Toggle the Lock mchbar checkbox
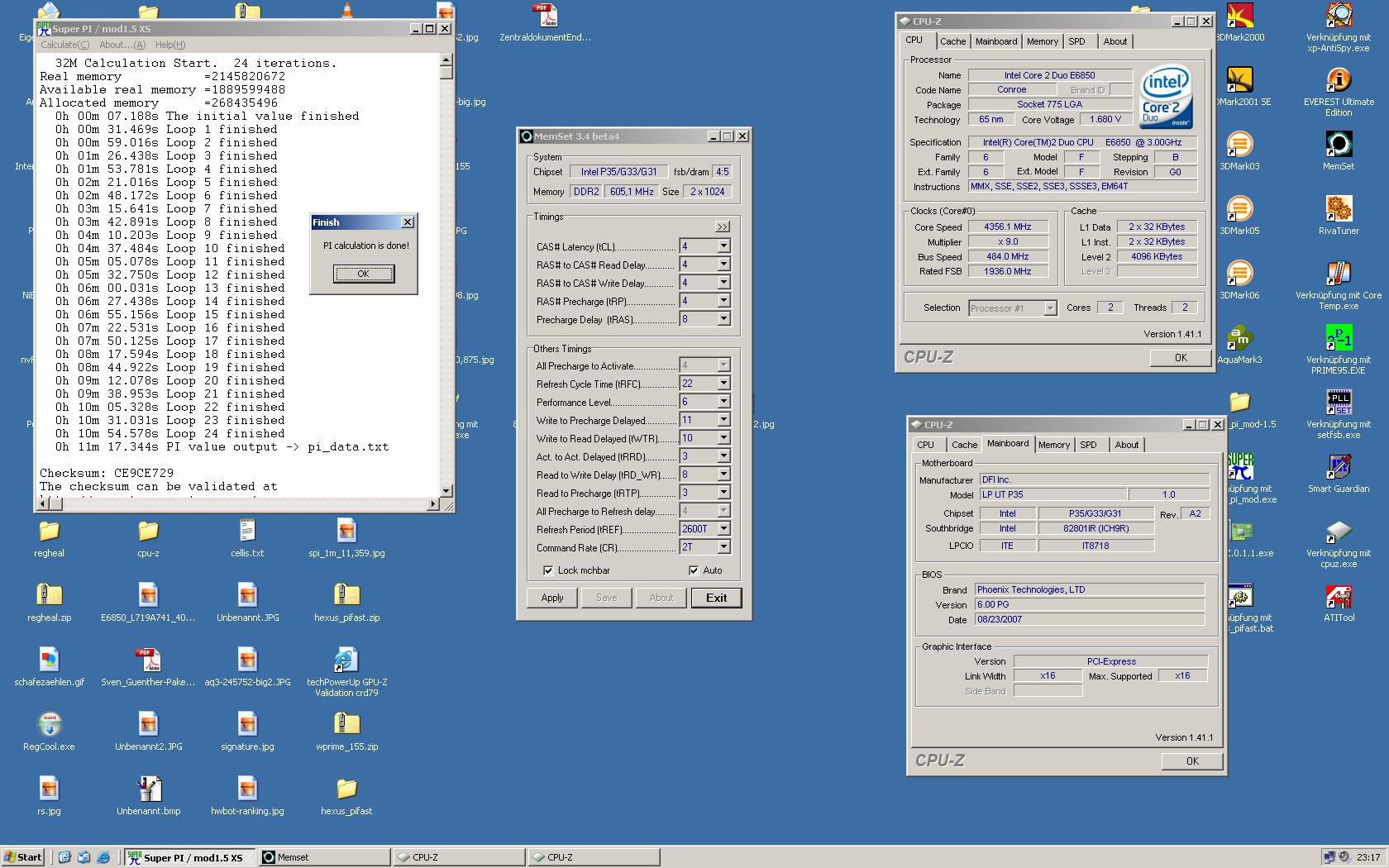The image size is (1389, 868). [x=548, y=570]
